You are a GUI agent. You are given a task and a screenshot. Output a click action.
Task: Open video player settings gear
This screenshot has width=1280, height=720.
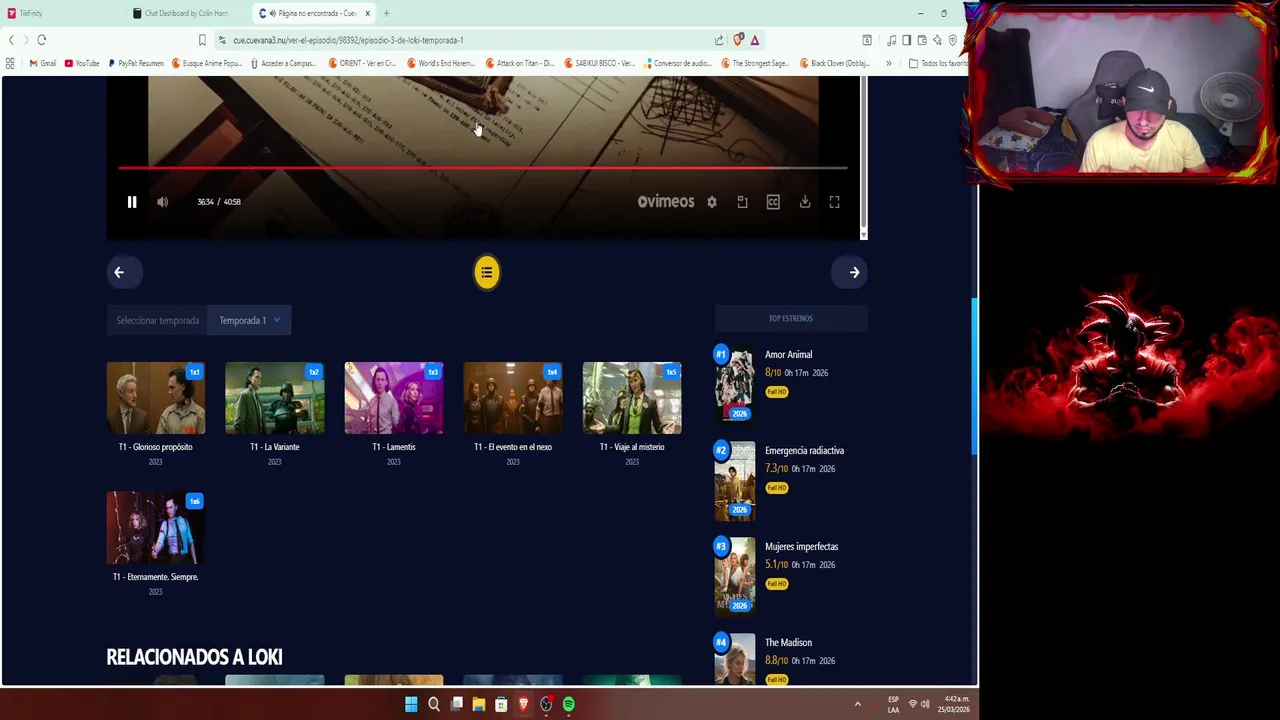712,202
